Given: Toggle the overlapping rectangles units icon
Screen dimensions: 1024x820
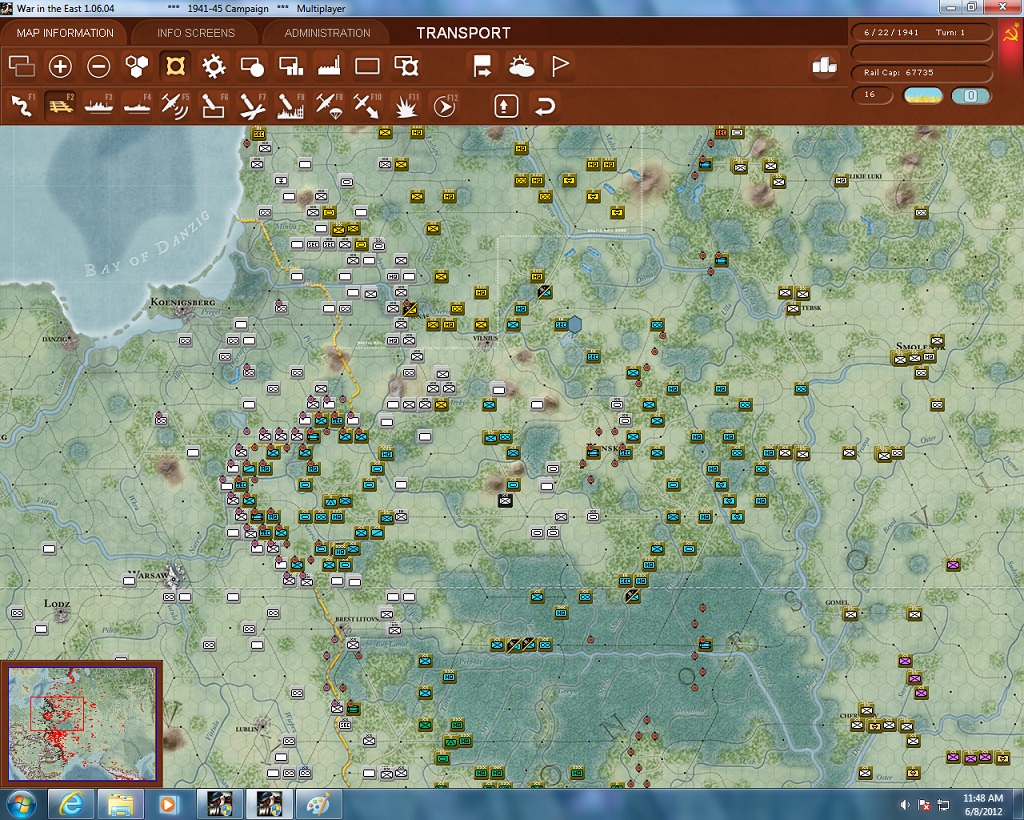Looking at the screenshot, I should [x=22, y=66].
